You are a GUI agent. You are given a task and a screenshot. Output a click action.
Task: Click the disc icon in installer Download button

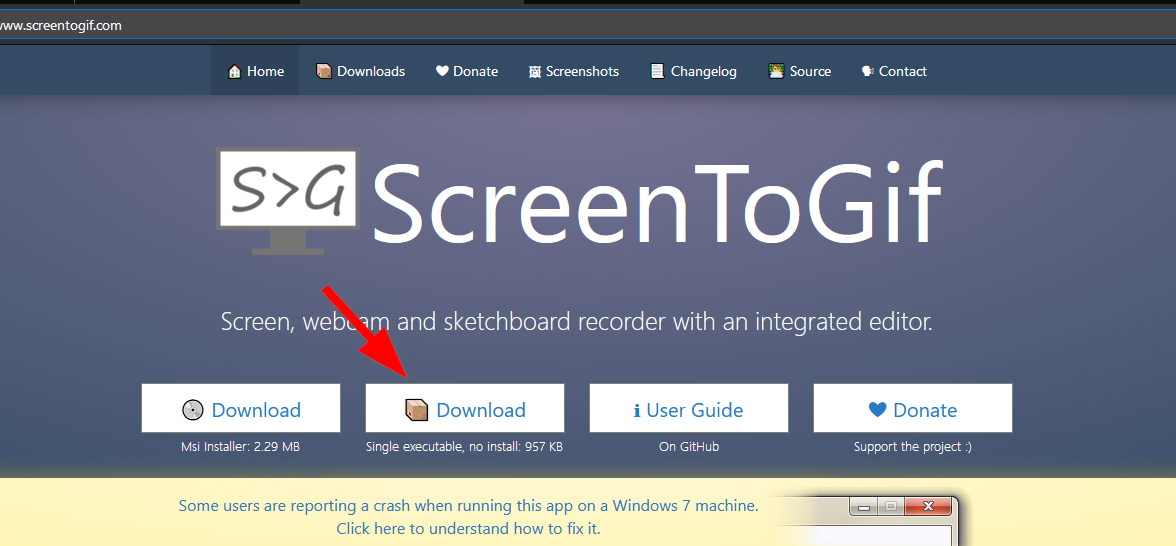(x=193, y=410)
